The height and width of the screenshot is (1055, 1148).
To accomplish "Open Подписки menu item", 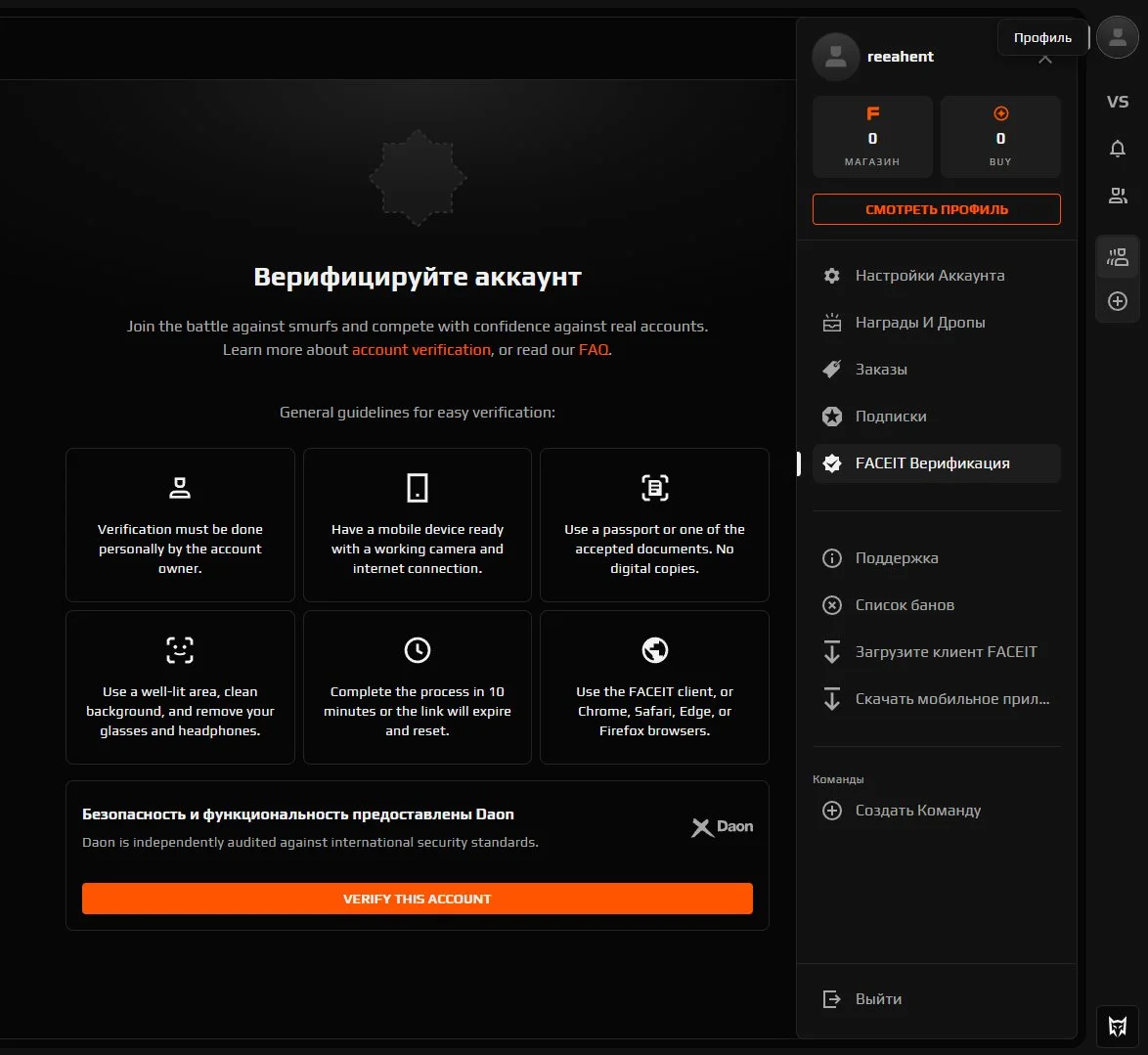I will coord(937,416).
